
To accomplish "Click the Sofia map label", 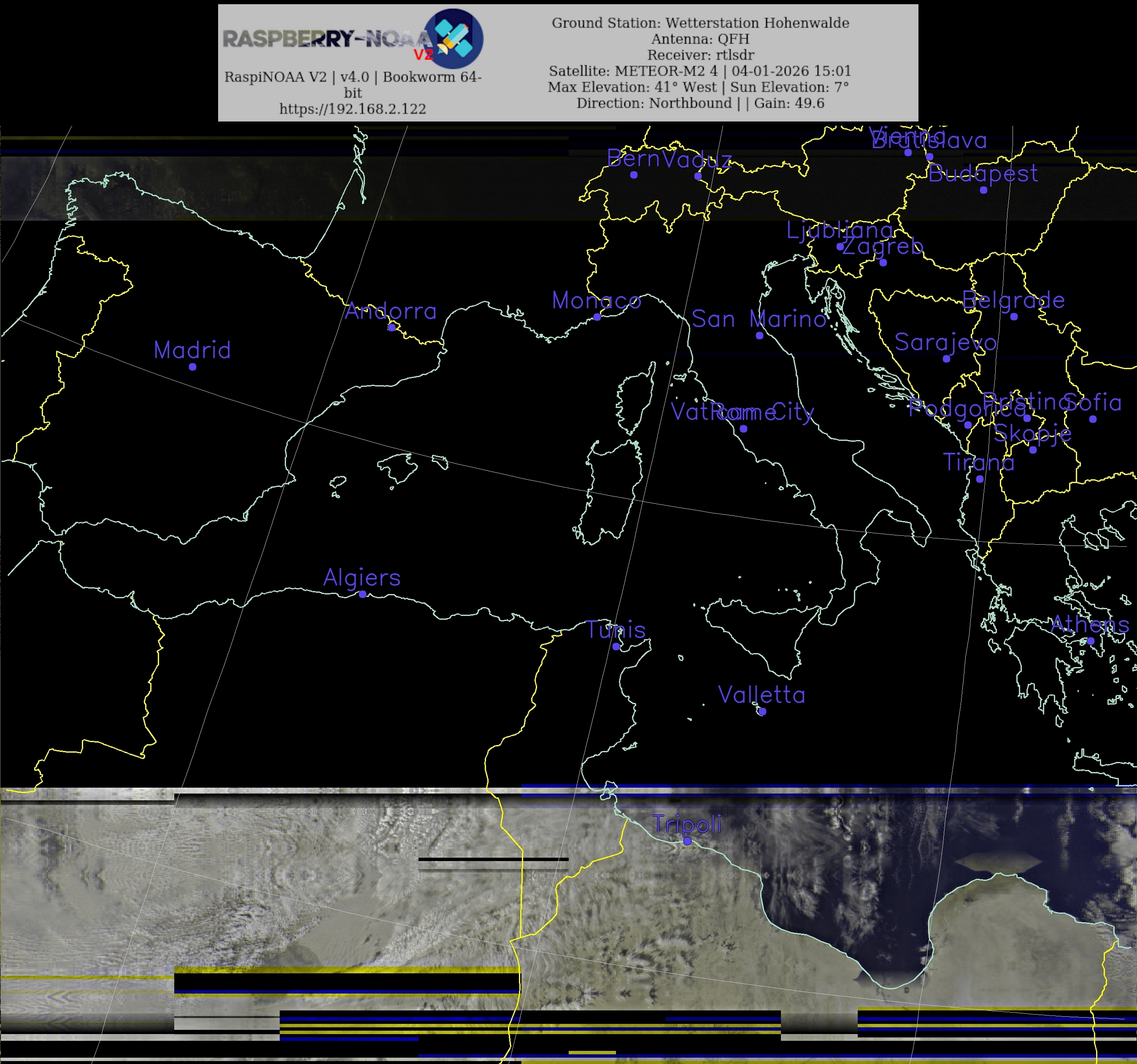I will click(x=1093, y=403).
